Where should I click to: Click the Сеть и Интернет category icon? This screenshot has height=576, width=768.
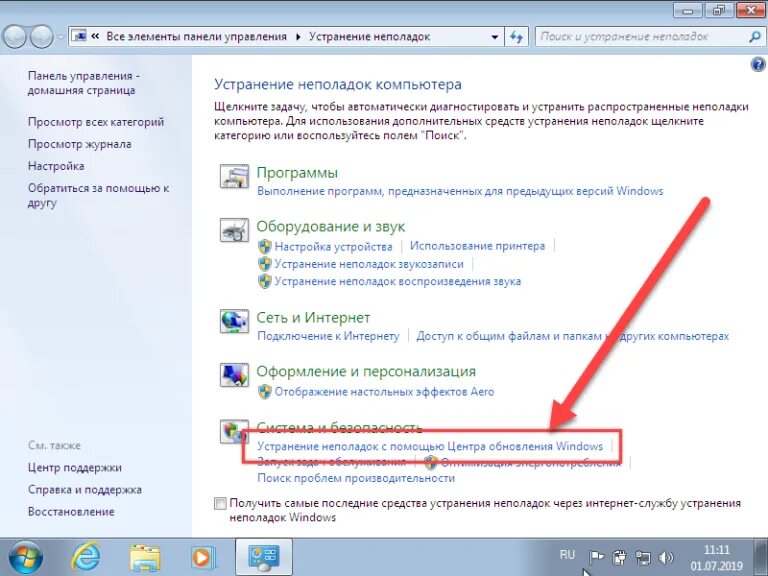point(234,321)
